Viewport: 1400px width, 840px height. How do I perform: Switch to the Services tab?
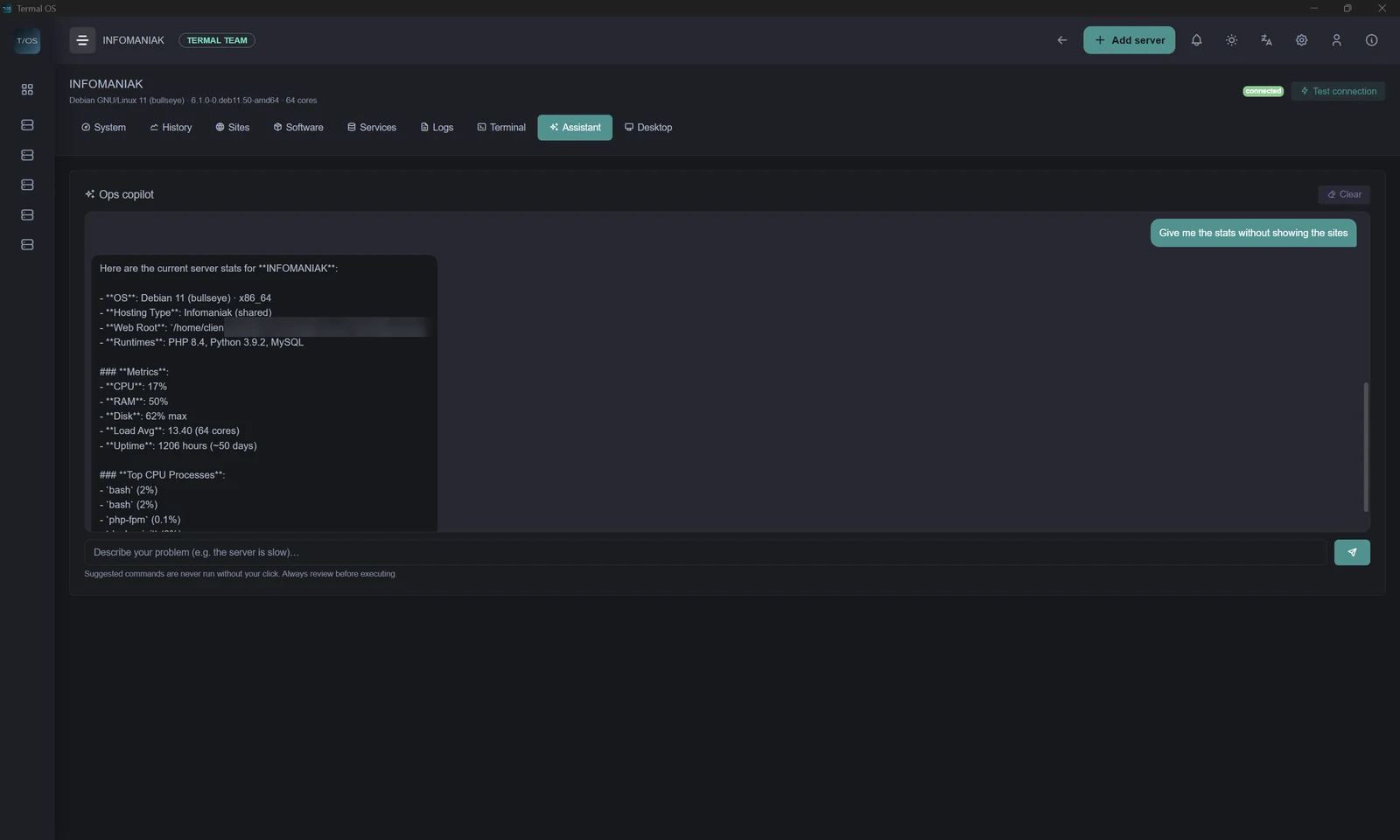point(372,128)
